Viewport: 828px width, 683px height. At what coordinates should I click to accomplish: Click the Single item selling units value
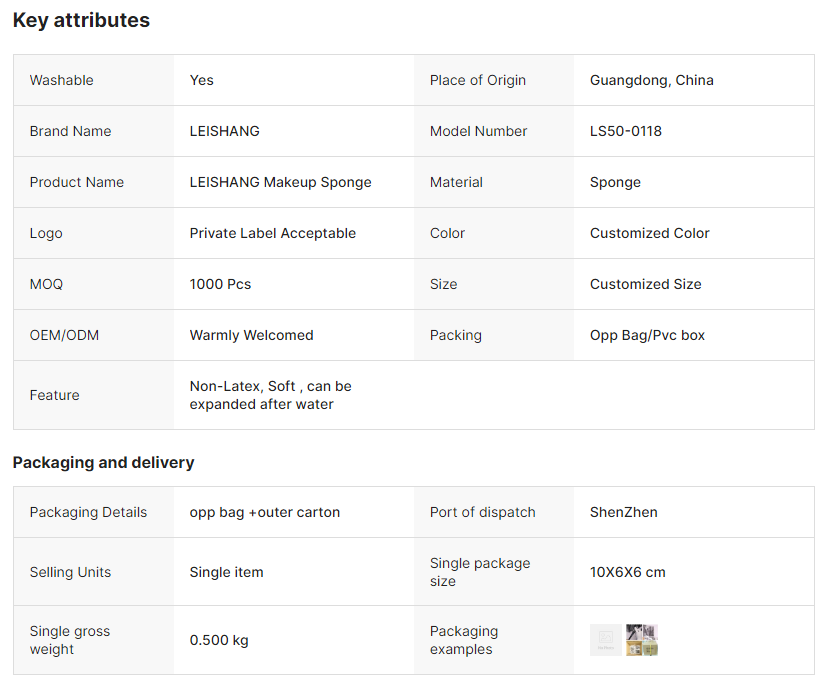click(x=226, y=572)
